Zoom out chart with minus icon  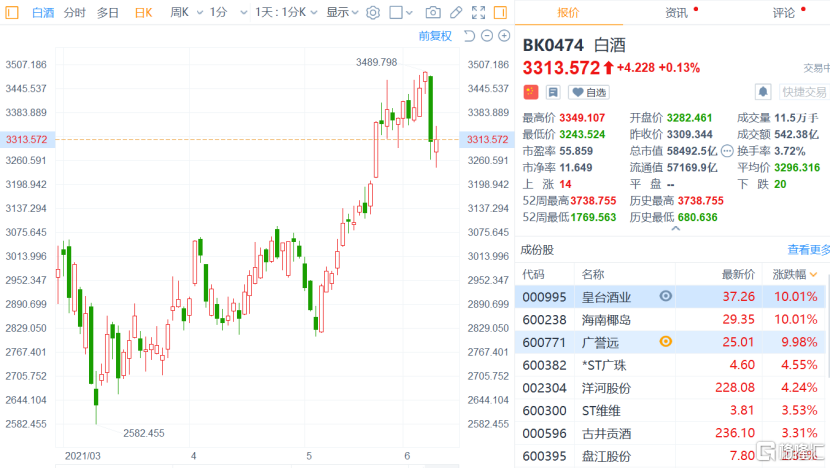(x=487, y=36)
